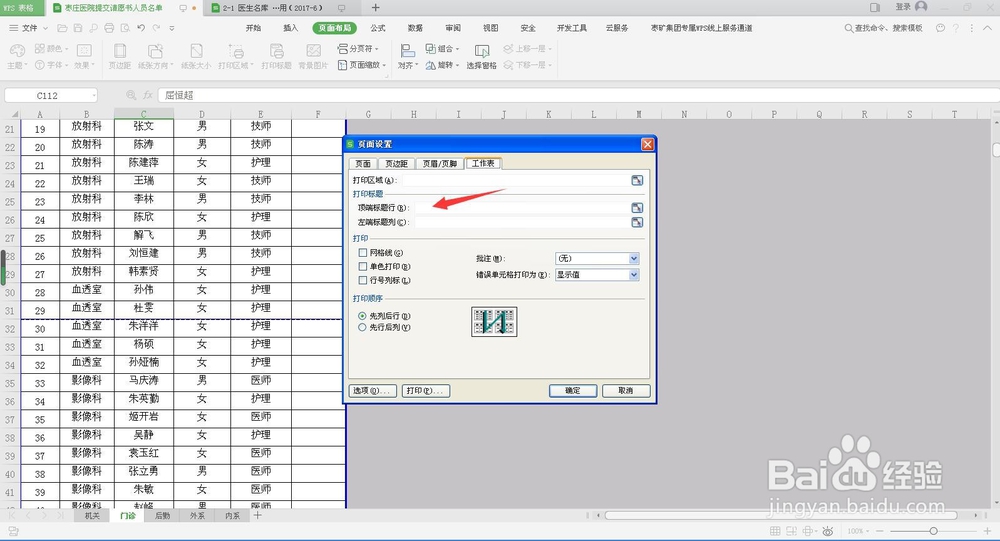Image resolution: width=1000 pixels, height=541 pixels.
Task: Enable the 单色打印 checkbox
Action: pos(363,267)
